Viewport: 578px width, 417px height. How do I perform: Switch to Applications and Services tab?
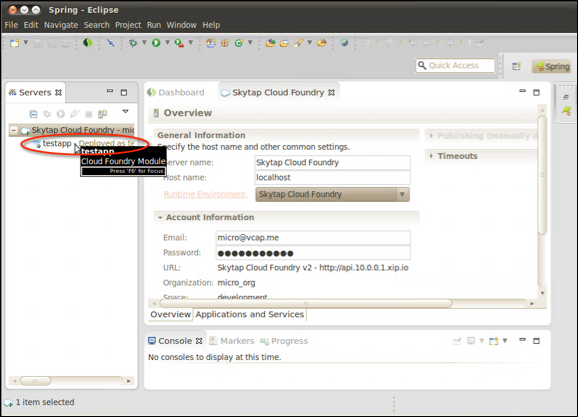pyautogui.click(x=250, y=315)
